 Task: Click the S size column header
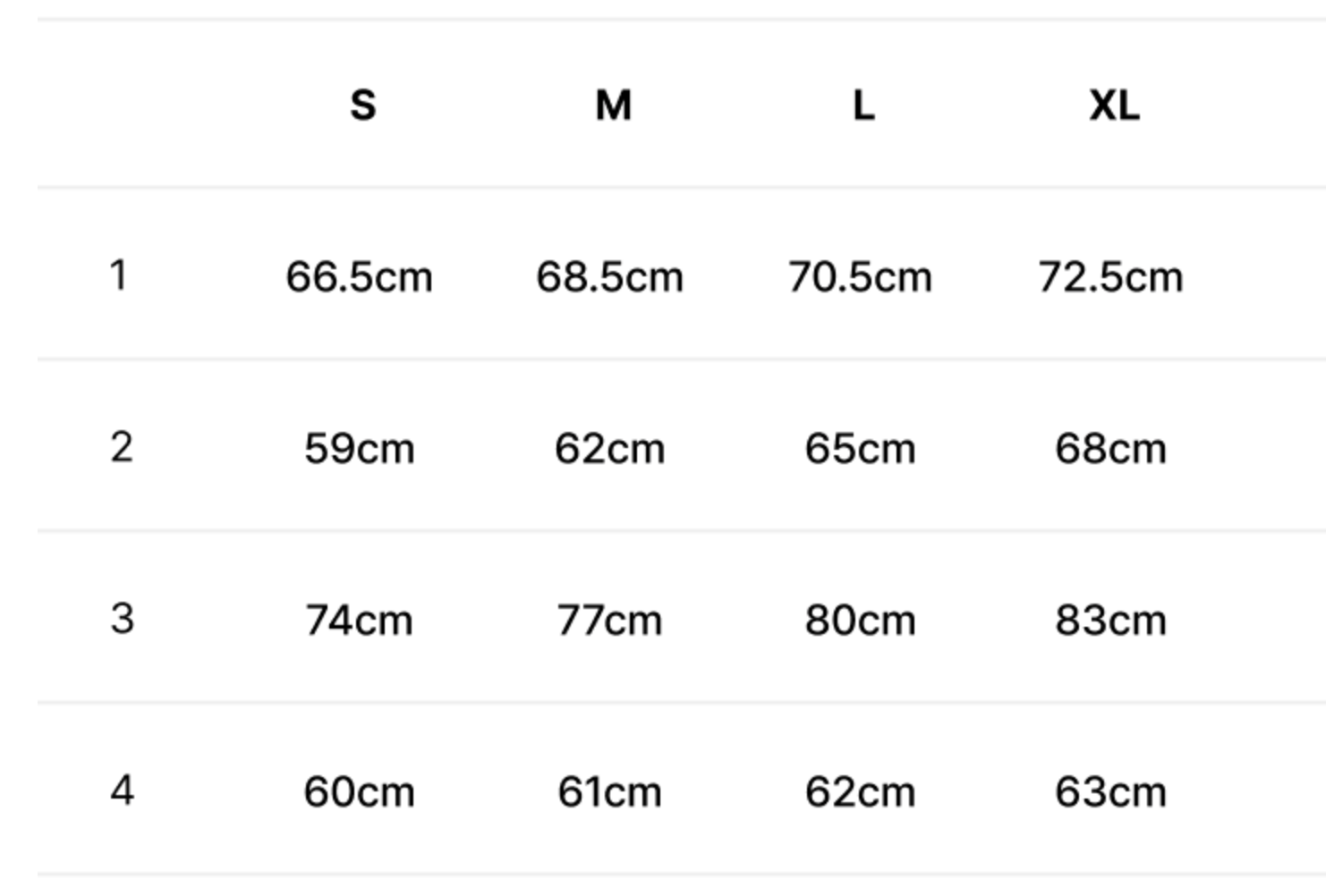(x=362, y=106)
